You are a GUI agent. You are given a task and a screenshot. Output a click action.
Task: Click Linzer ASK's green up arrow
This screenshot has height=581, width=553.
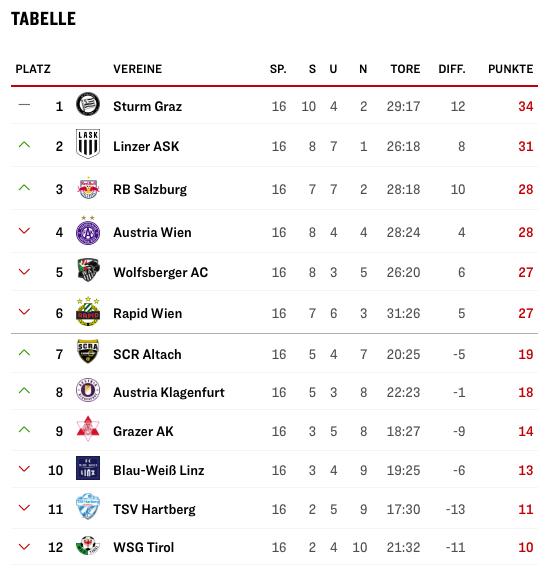click(24, 145)
